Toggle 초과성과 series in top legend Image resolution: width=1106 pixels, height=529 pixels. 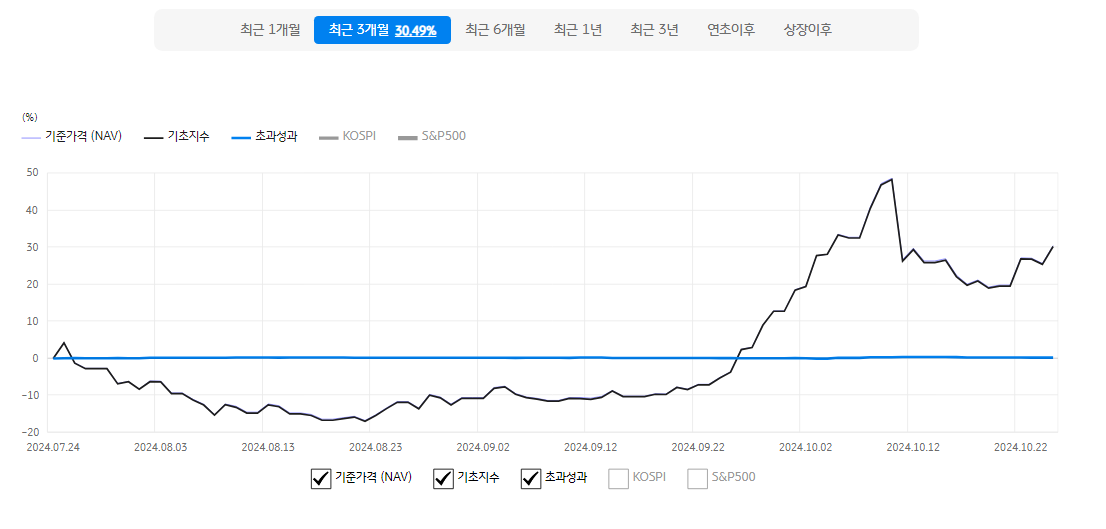[264, 136]
